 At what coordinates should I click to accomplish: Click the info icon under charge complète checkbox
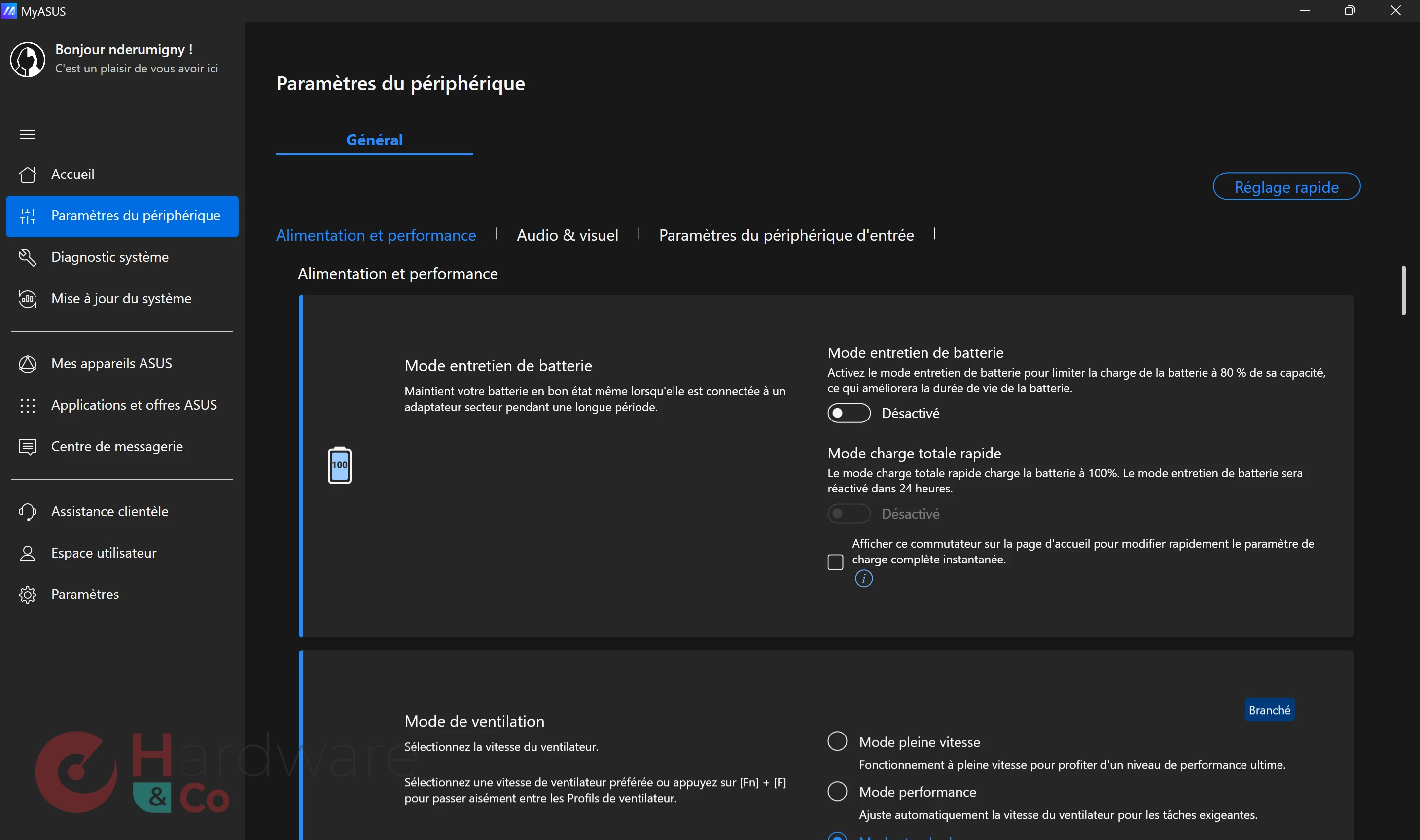864,579
